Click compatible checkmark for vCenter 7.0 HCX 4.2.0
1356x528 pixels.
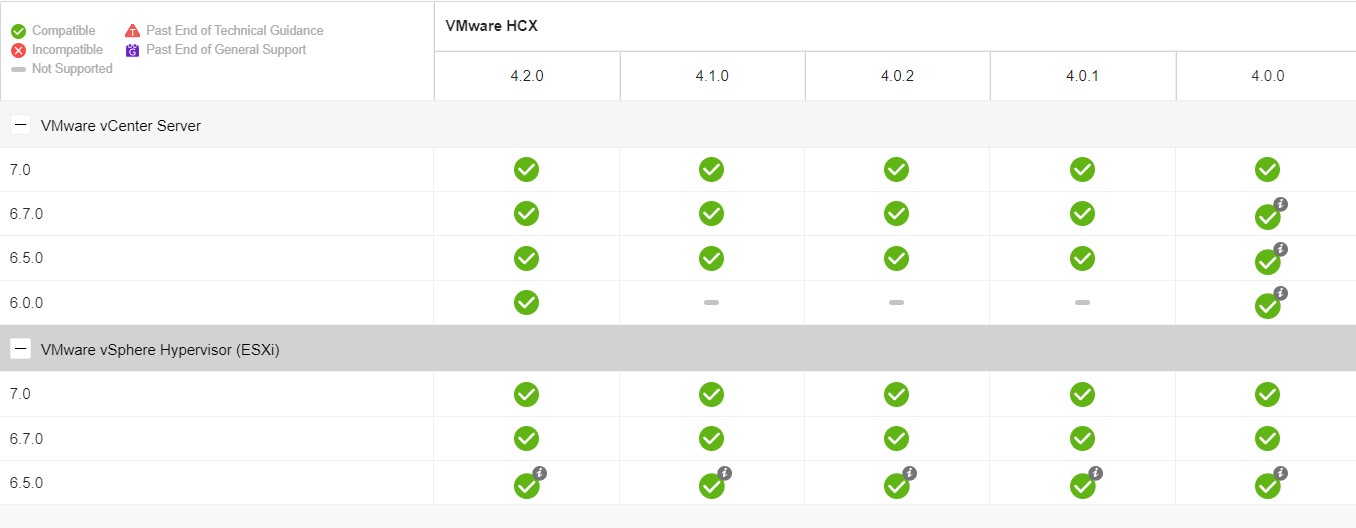(x=526, y=169)
